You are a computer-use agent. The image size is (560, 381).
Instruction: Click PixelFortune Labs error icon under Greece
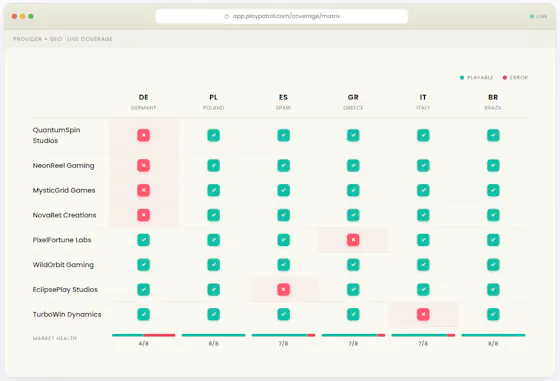click(x=353, y=240)
